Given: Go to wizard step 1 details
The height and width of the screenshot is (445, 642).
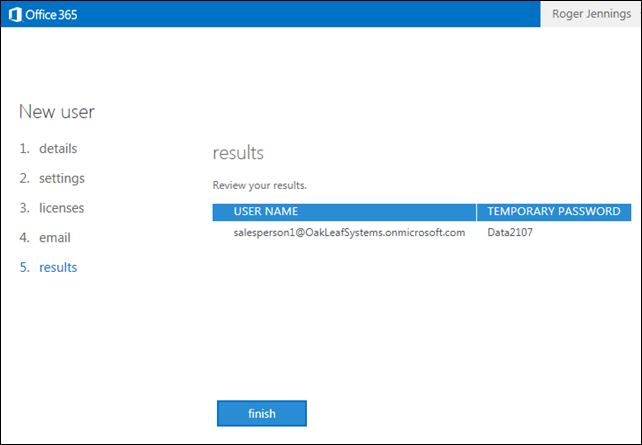Looking at the screenshot, I should [x=48, y=148].
